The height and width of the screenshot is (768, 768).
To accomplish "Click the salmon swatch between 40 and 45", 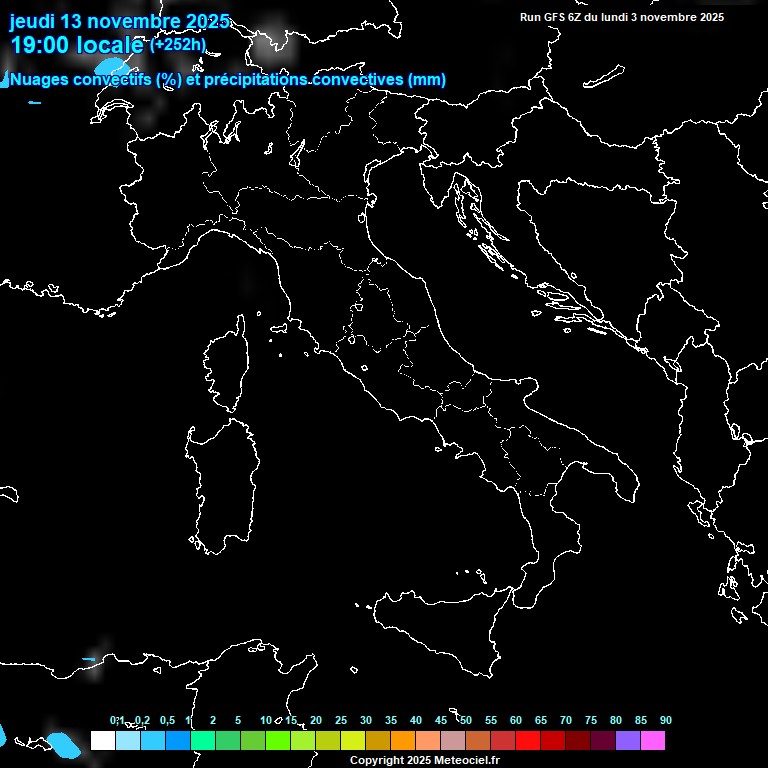I will (428, 740).
